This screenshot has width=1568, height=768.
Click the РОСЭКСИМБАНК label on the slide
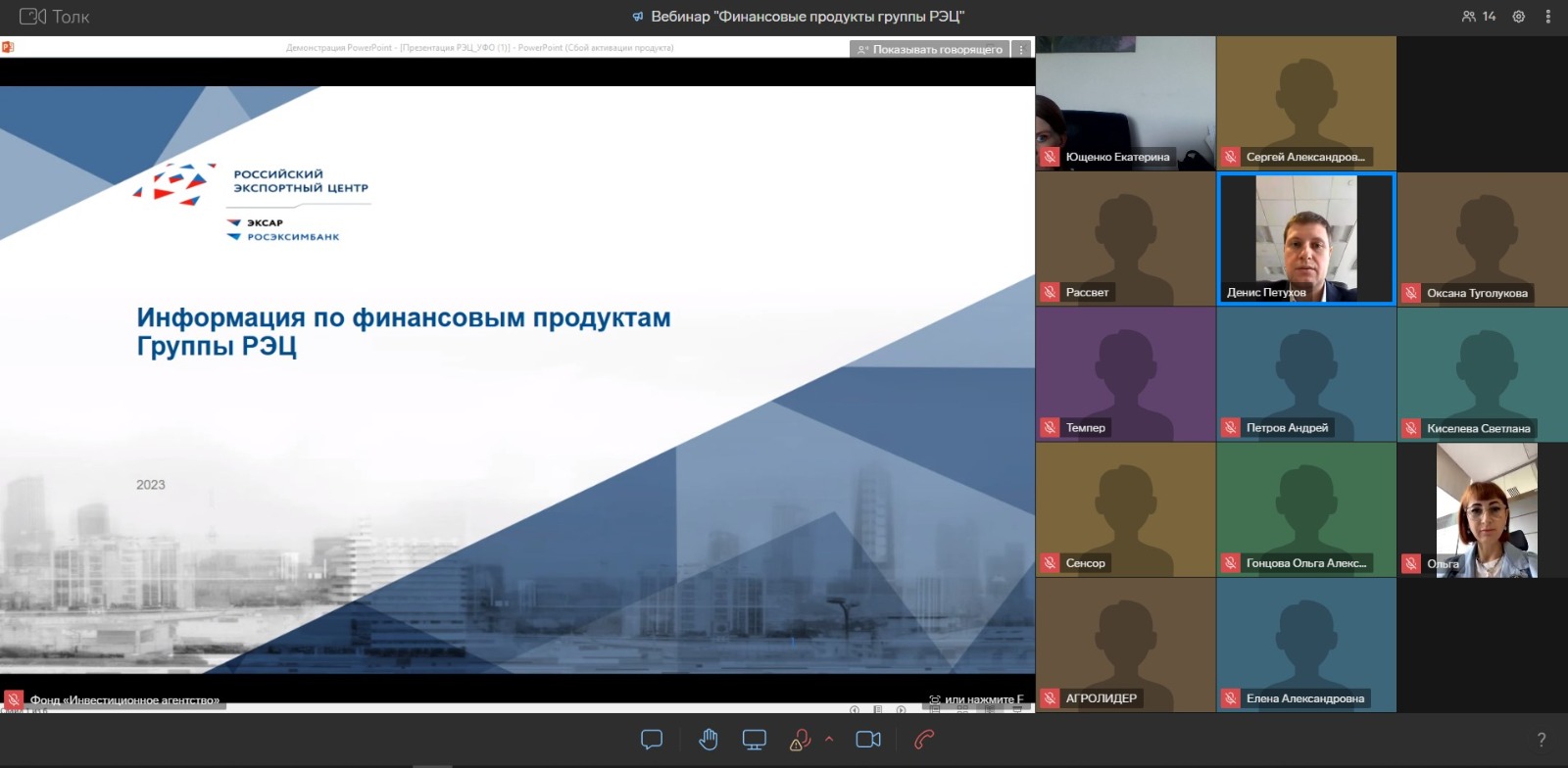pyautogui.click(x=293, y=237)
